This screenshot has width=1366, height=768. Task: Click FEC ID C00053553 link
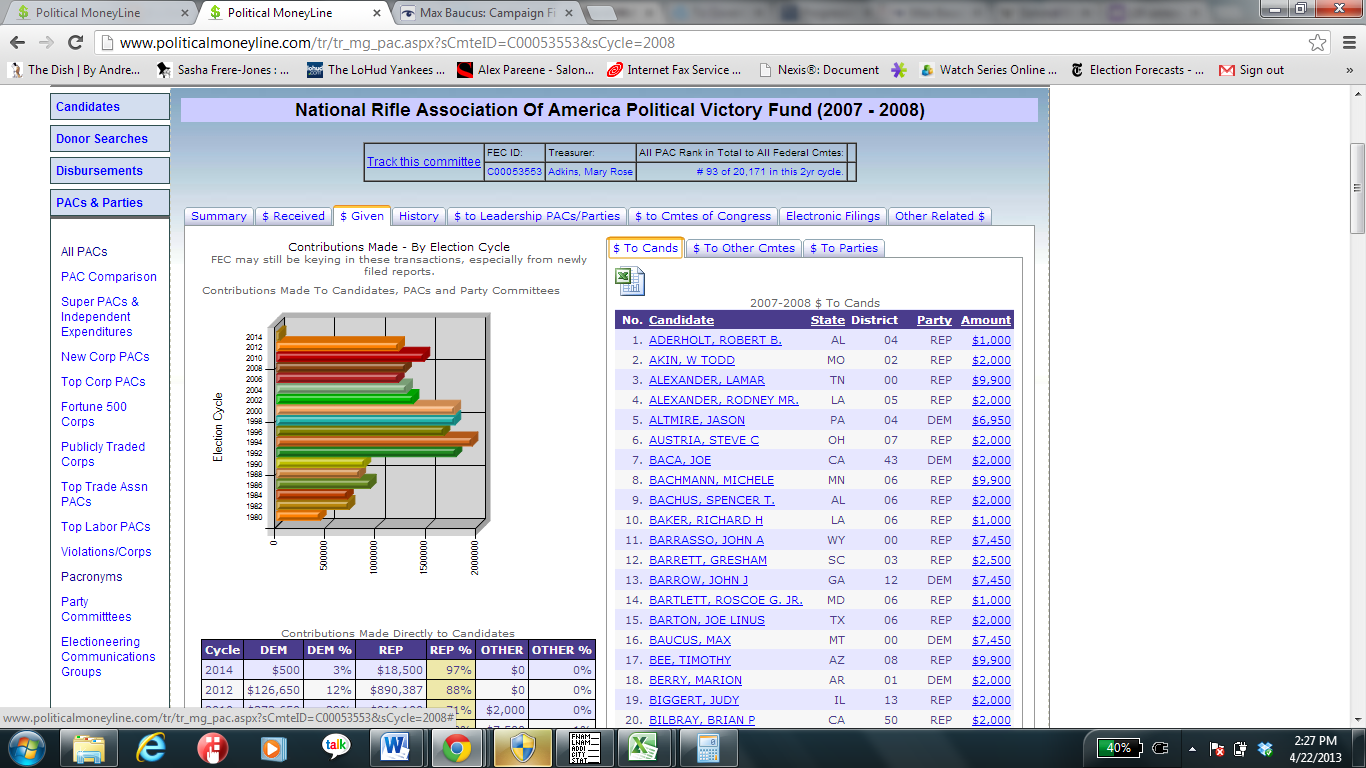[514, 172]
